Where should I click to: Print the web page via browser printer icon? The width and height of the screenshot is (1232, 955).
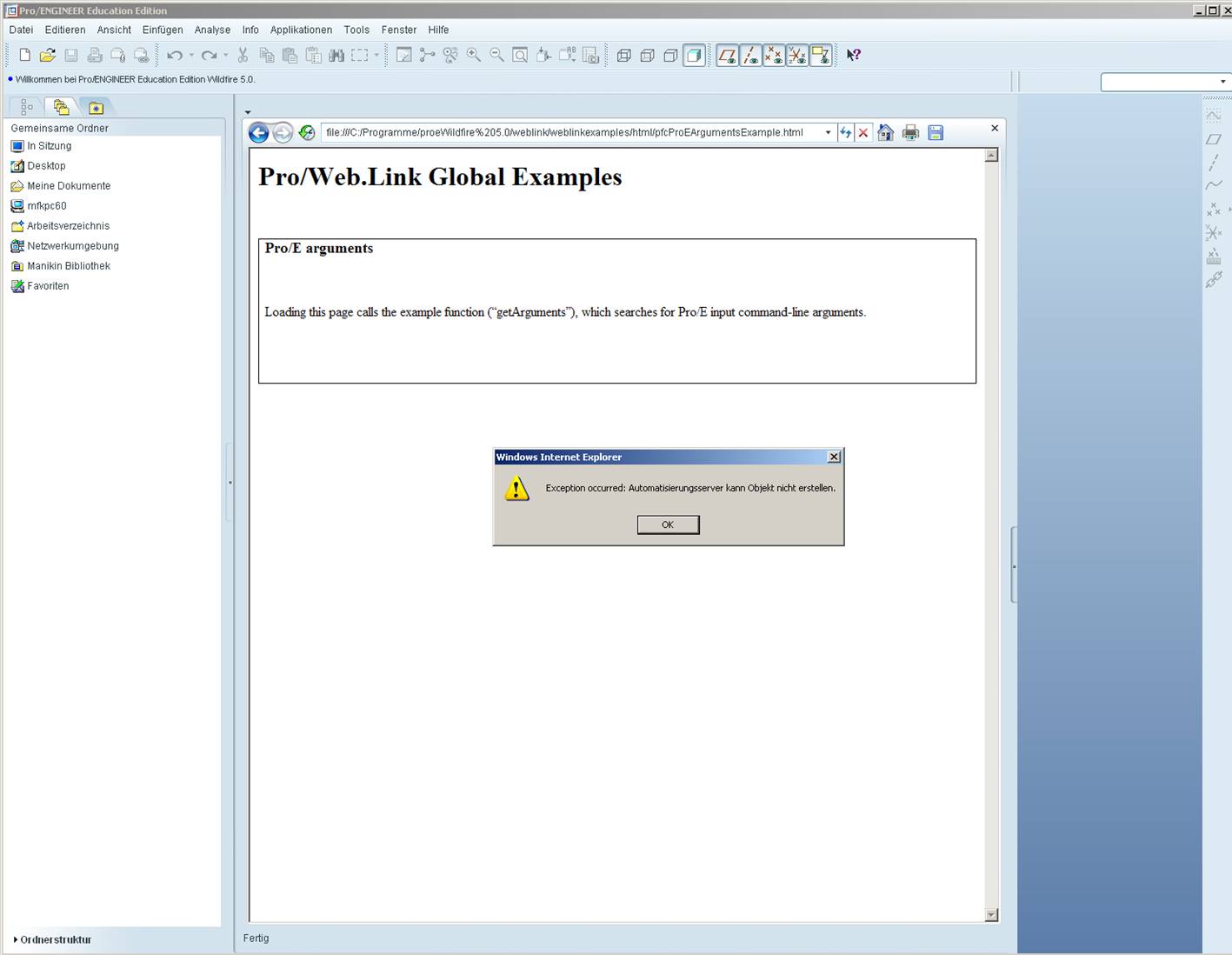[910, 132]
